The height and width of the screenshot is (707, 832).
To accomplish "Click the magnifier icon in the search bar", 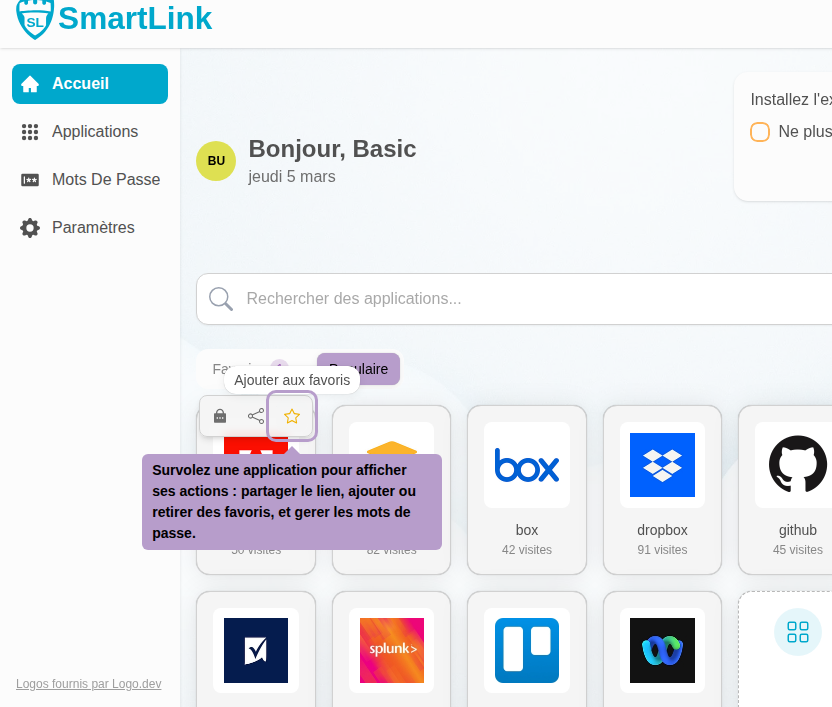I will coord(220,298).
